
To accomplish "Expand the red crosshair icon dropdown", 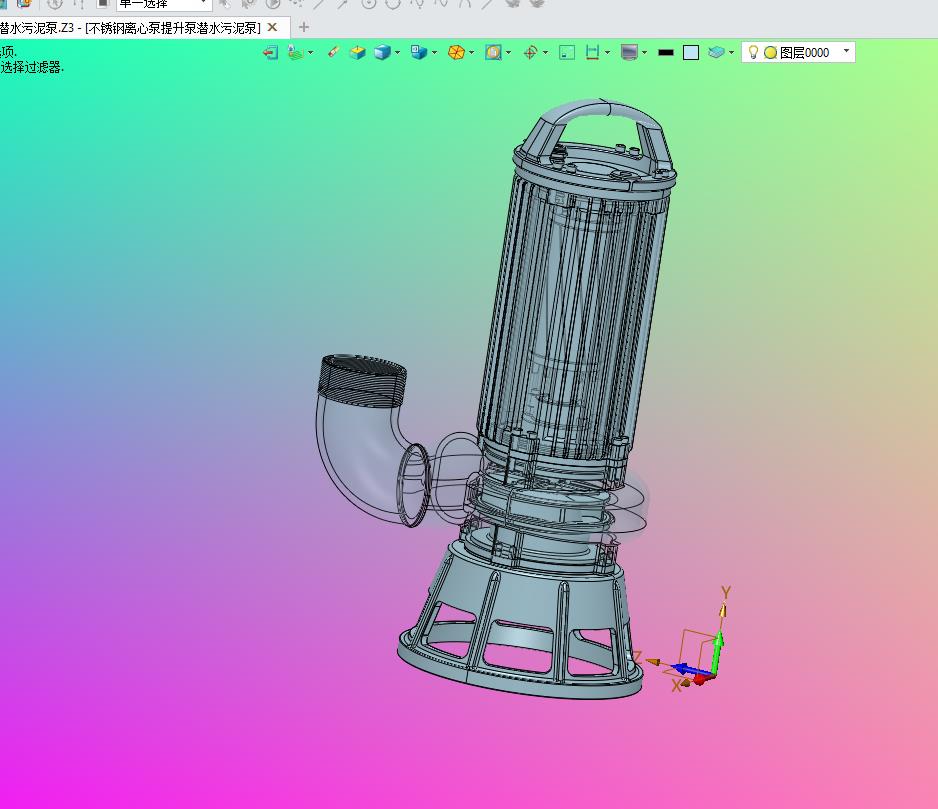I will (x=545, y=53).
